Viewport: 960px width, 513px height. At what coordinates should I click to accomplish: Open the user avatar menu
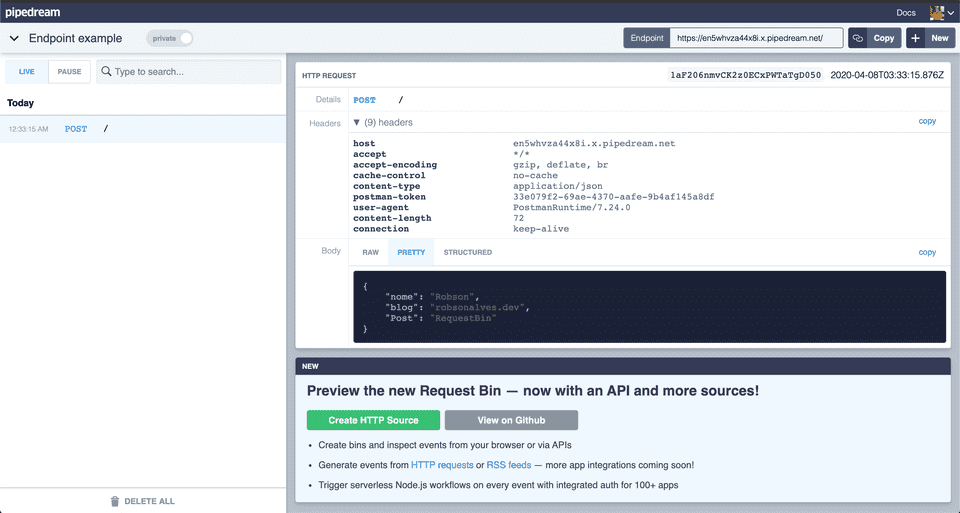click(937, 12)
